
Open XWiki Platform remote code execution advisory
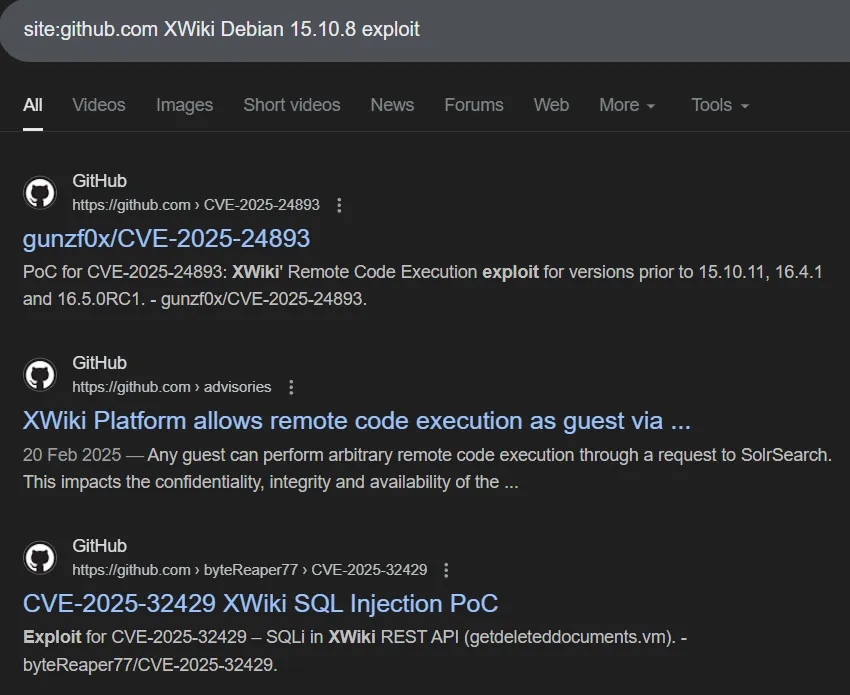click(x=356, y=420)
